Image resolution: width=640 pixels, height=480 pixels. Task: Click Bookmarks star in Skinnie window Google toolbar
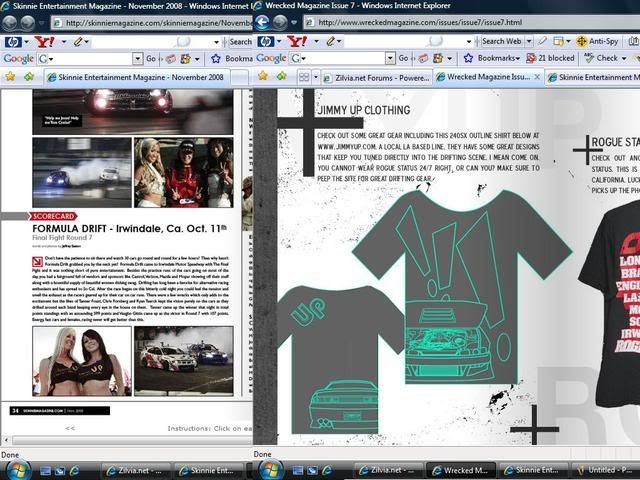click(216, 59)
